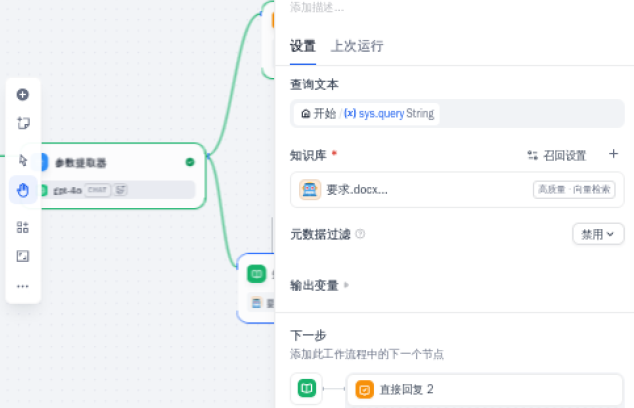Select the hand pan mode tool
The height and width of the screenshot is (408, 634).
coord(23,190)
